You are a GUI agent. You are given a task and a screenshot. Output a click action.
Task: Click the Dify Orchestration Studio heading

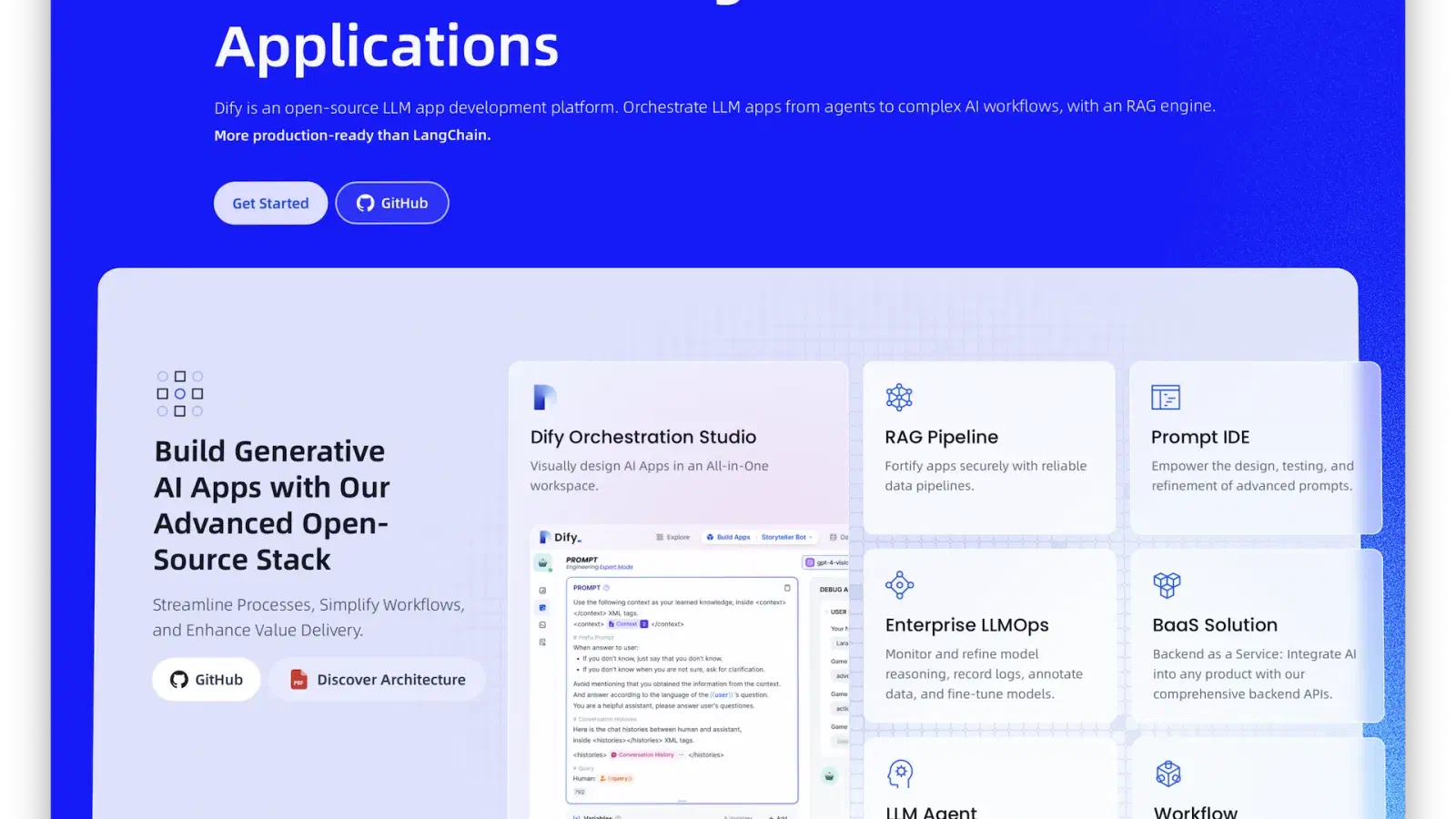pos(643,438)
